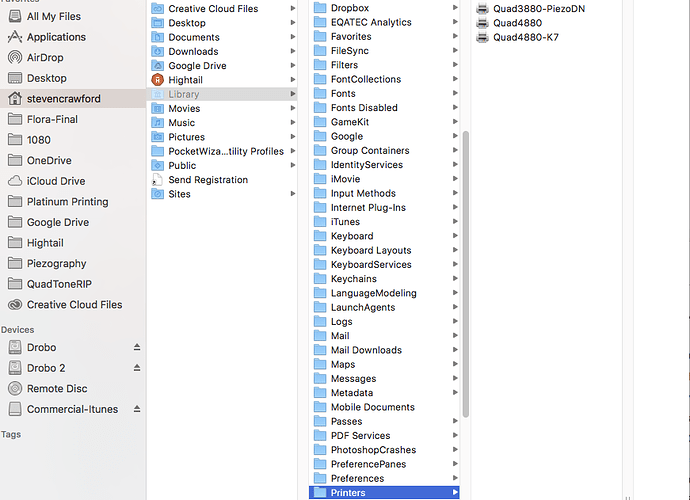This screenshot has height=500, width=690.
Task: Open the 1080 sidebar folder
Action: tap(38, 140)
